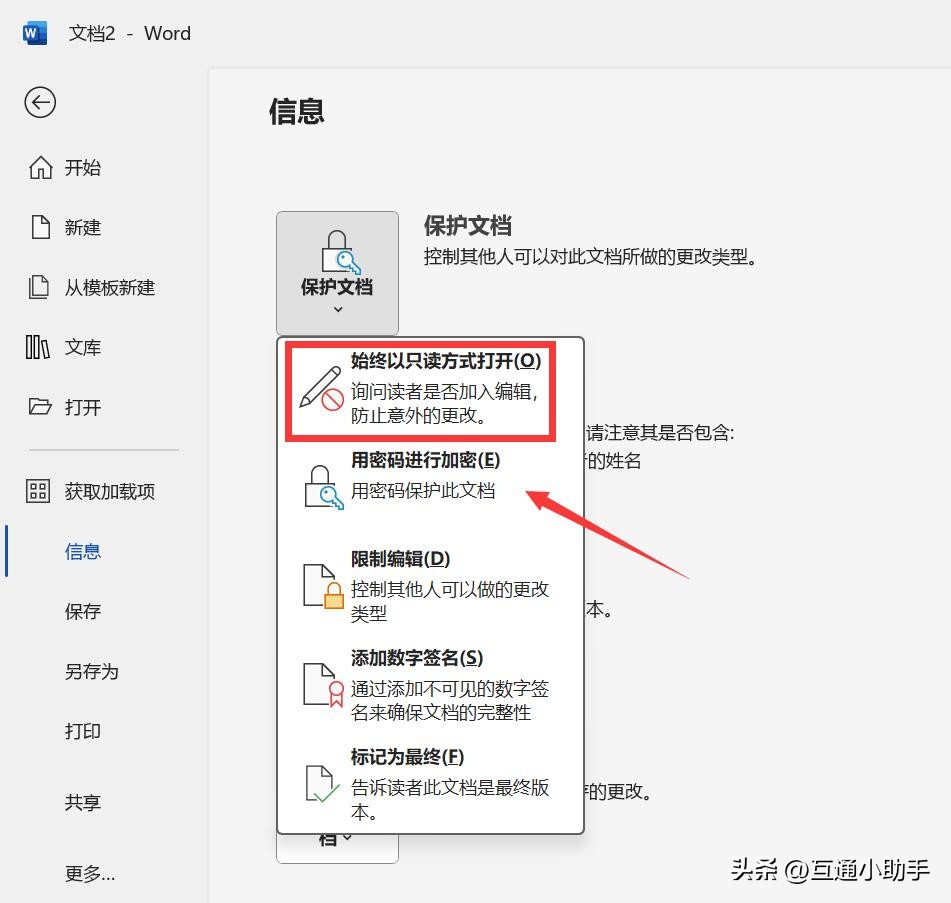Choose 另存为 in the sidebar

click(92, 671)
